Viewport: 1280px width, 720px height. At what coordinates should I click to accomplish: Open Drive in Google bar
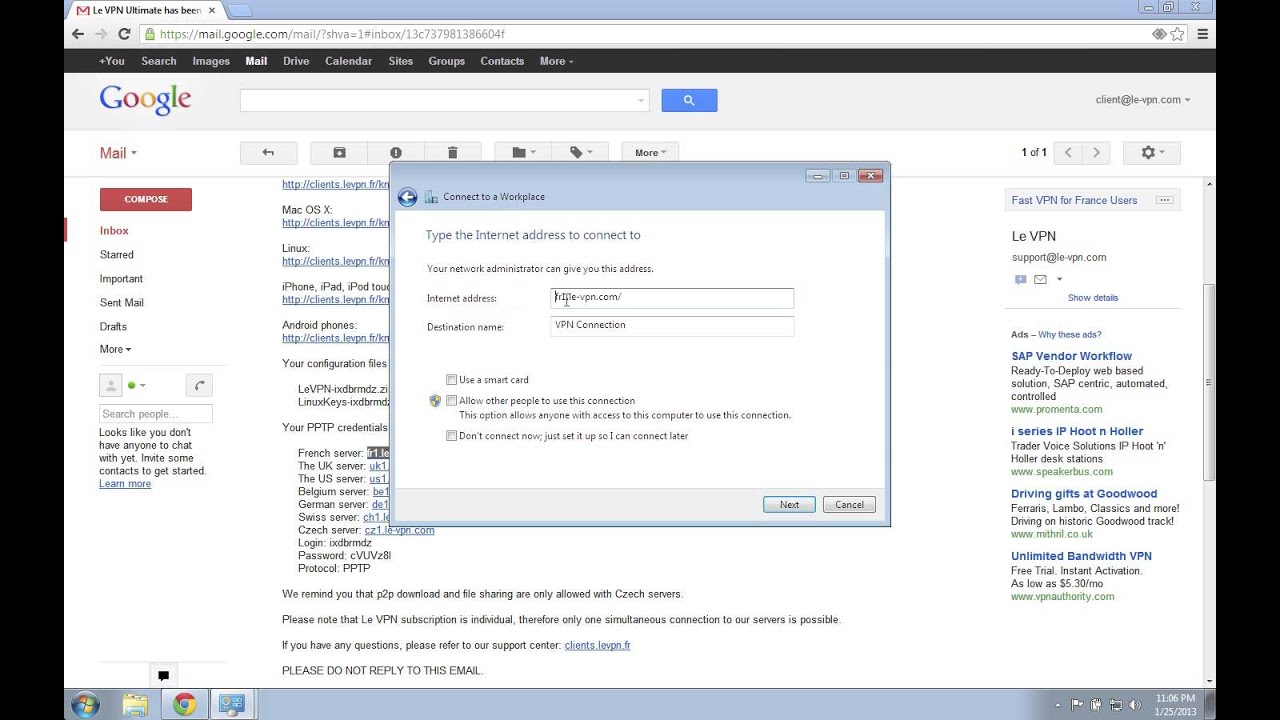click(296, 61)
